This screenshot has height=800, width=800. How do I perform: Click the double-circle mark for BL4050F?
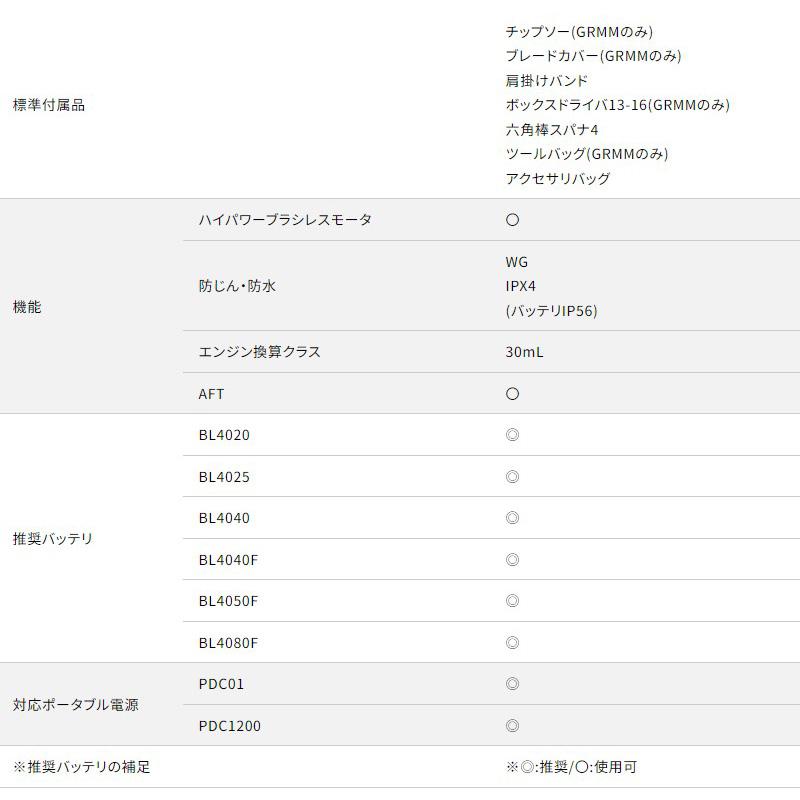513,601
